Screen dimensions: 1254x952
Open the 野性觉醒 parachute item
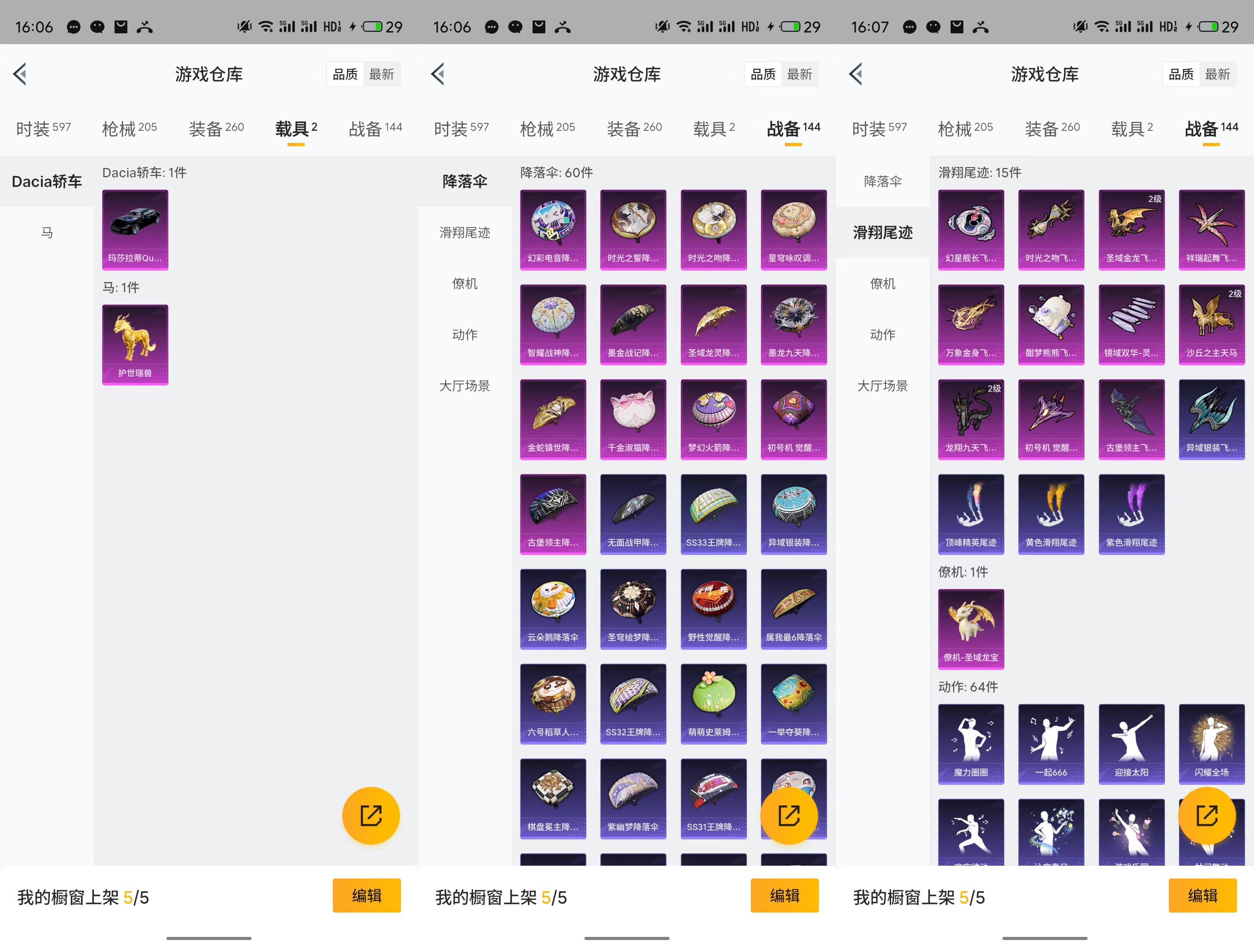click(713, 609)
